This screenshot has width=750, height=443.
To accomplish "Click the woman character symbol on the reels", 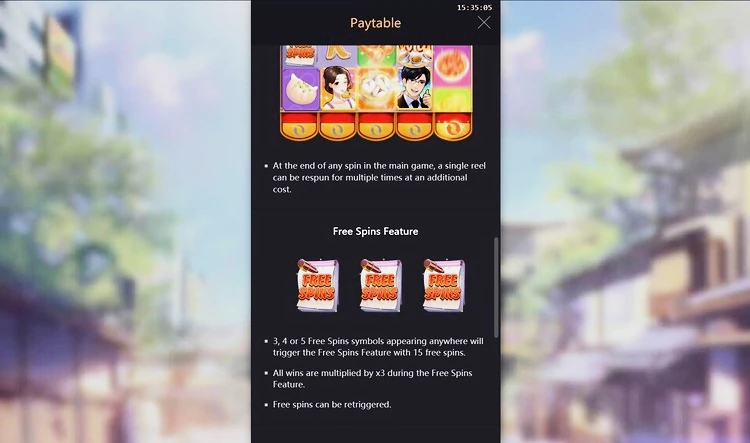I will click(x=338, y=89).
